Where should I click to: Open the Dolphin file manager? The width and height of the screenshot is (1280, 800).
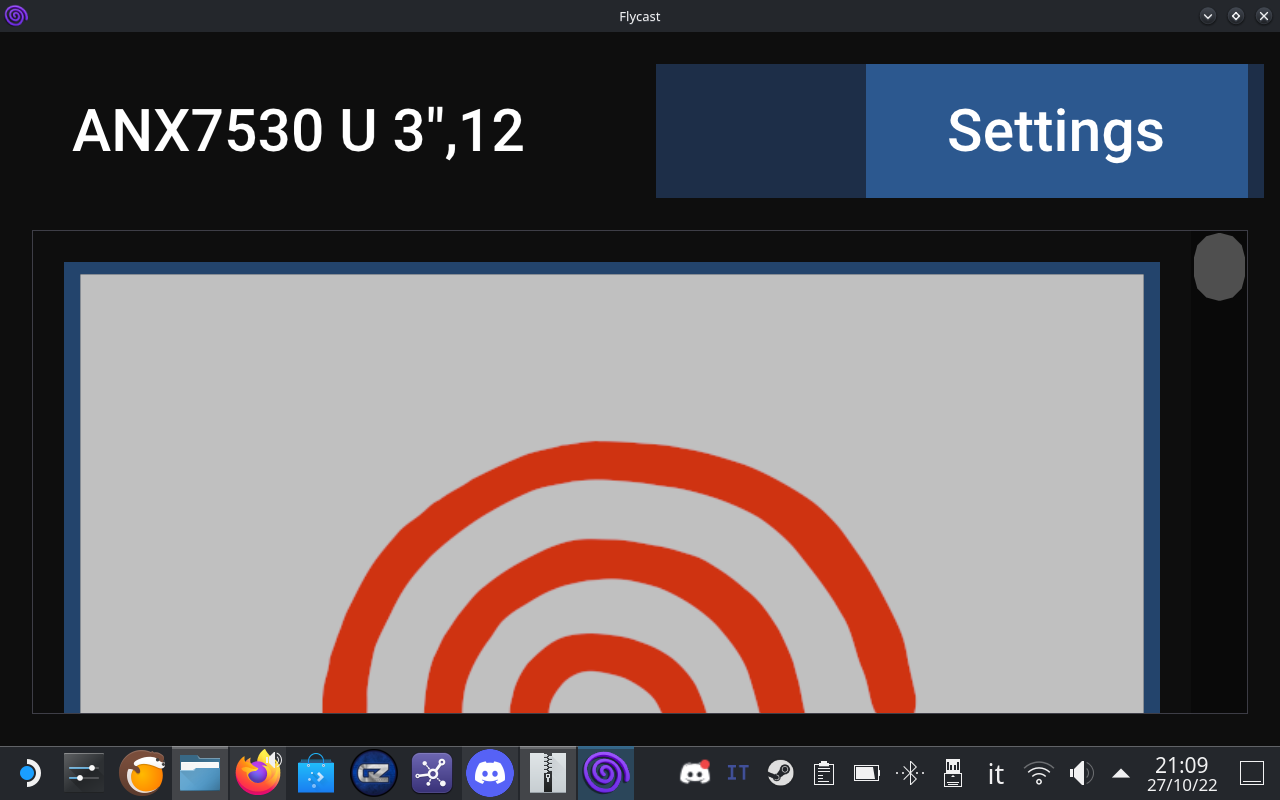pos(200,772)
